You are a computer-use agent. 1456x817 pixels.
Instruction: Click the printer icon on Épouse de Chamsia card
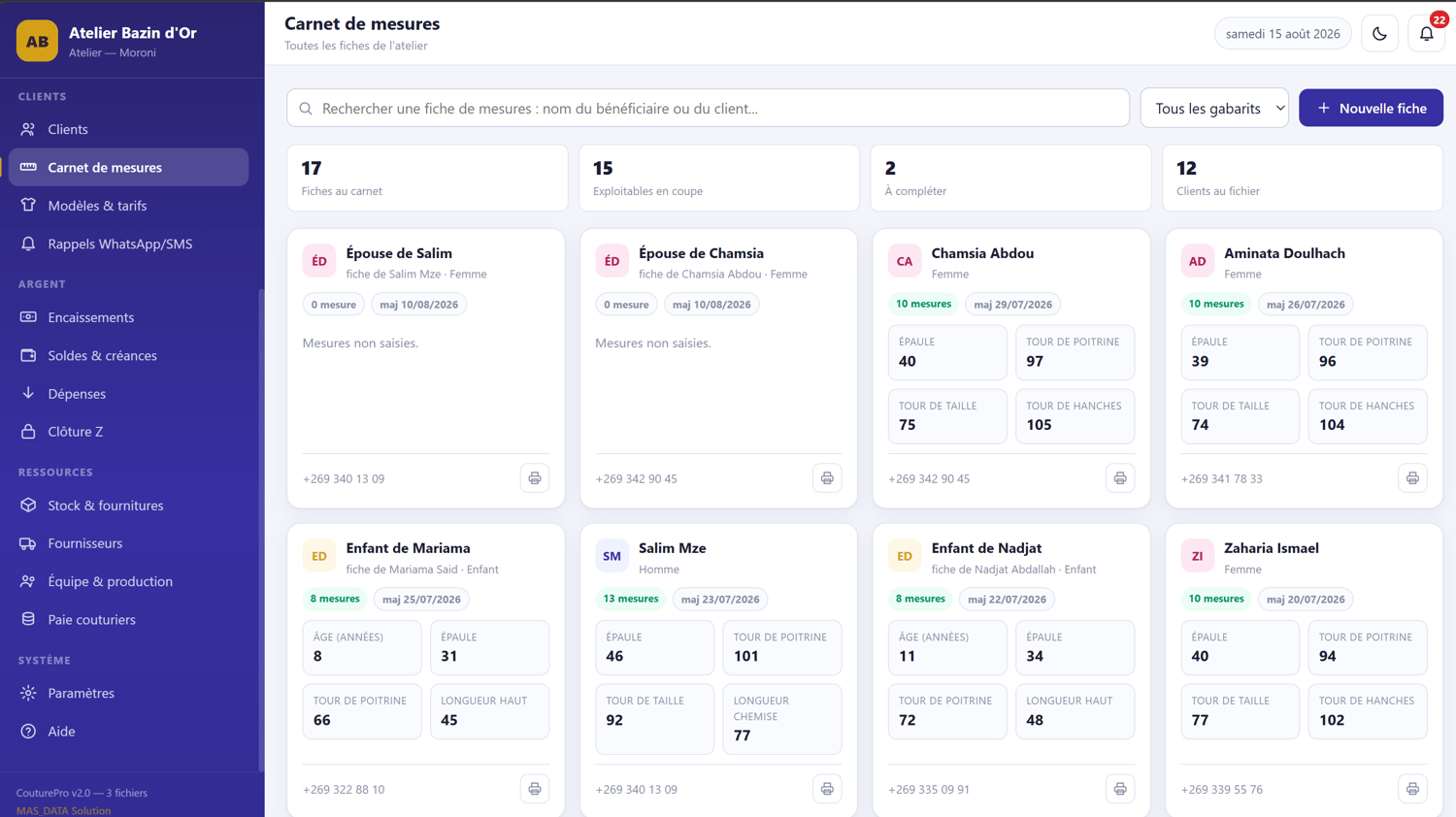(827, 478)
